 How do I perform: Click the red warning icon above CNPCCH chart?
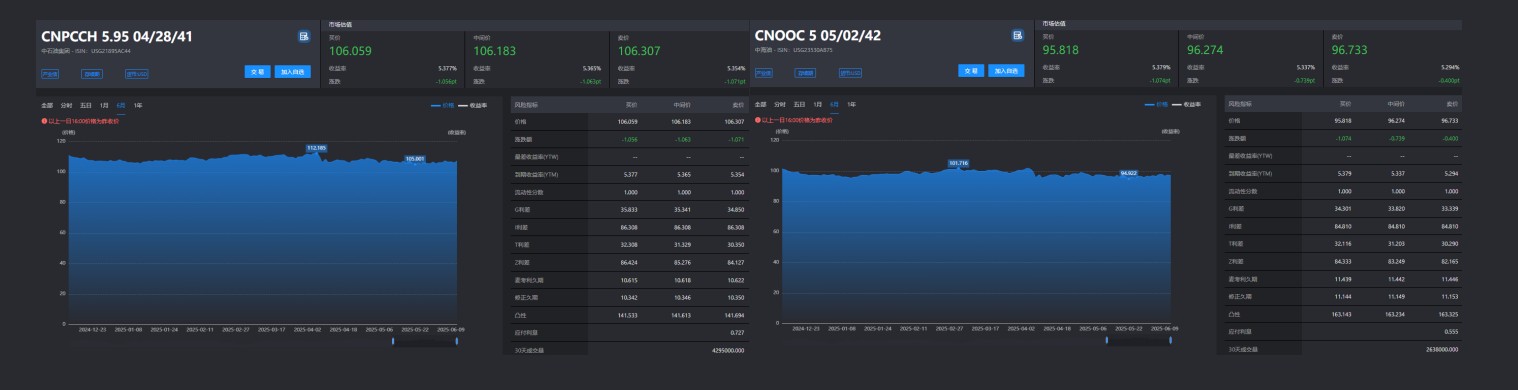click(x=44, y=120)
